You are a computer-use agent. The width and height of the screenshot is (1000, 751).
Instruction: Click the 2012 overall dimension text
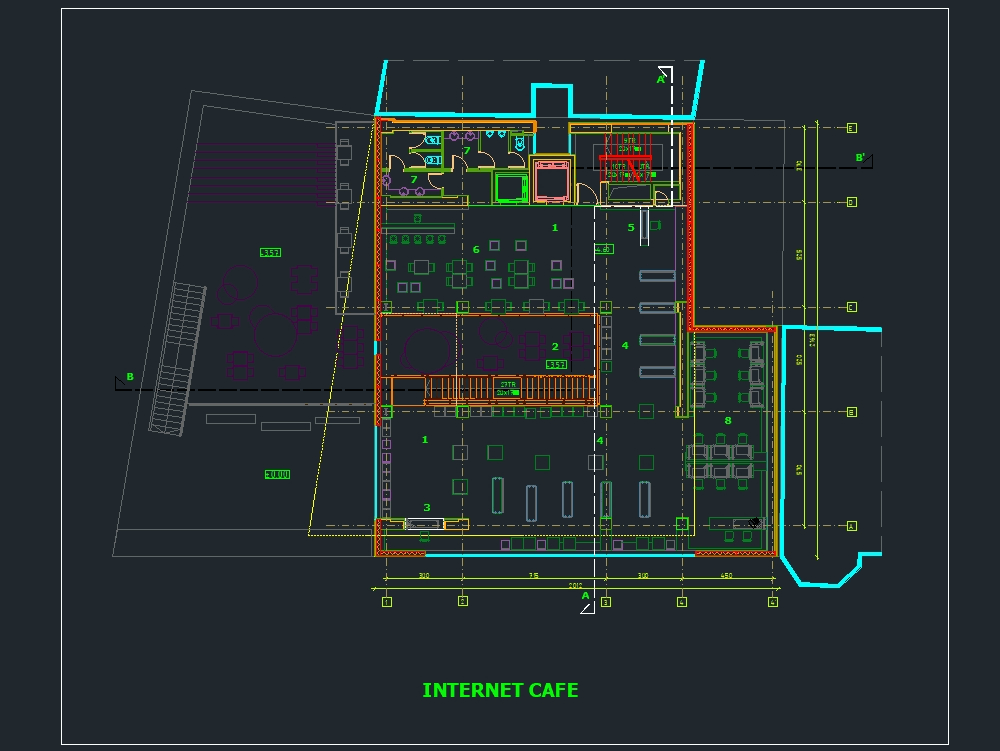pos(574,585)
